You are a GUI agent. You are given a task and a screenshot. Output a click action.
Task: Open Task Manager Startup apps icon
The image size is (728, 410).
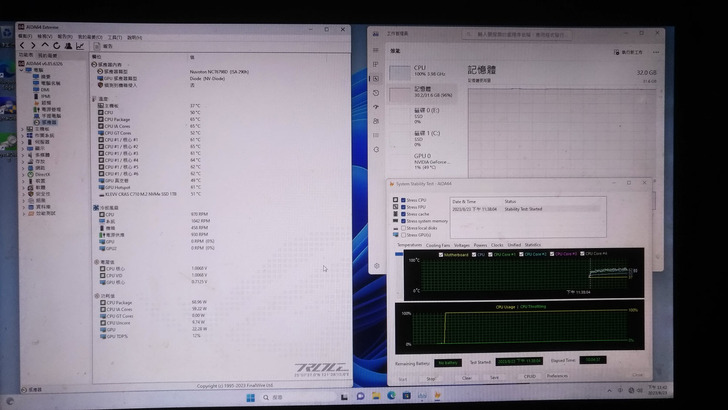point(376,107)
